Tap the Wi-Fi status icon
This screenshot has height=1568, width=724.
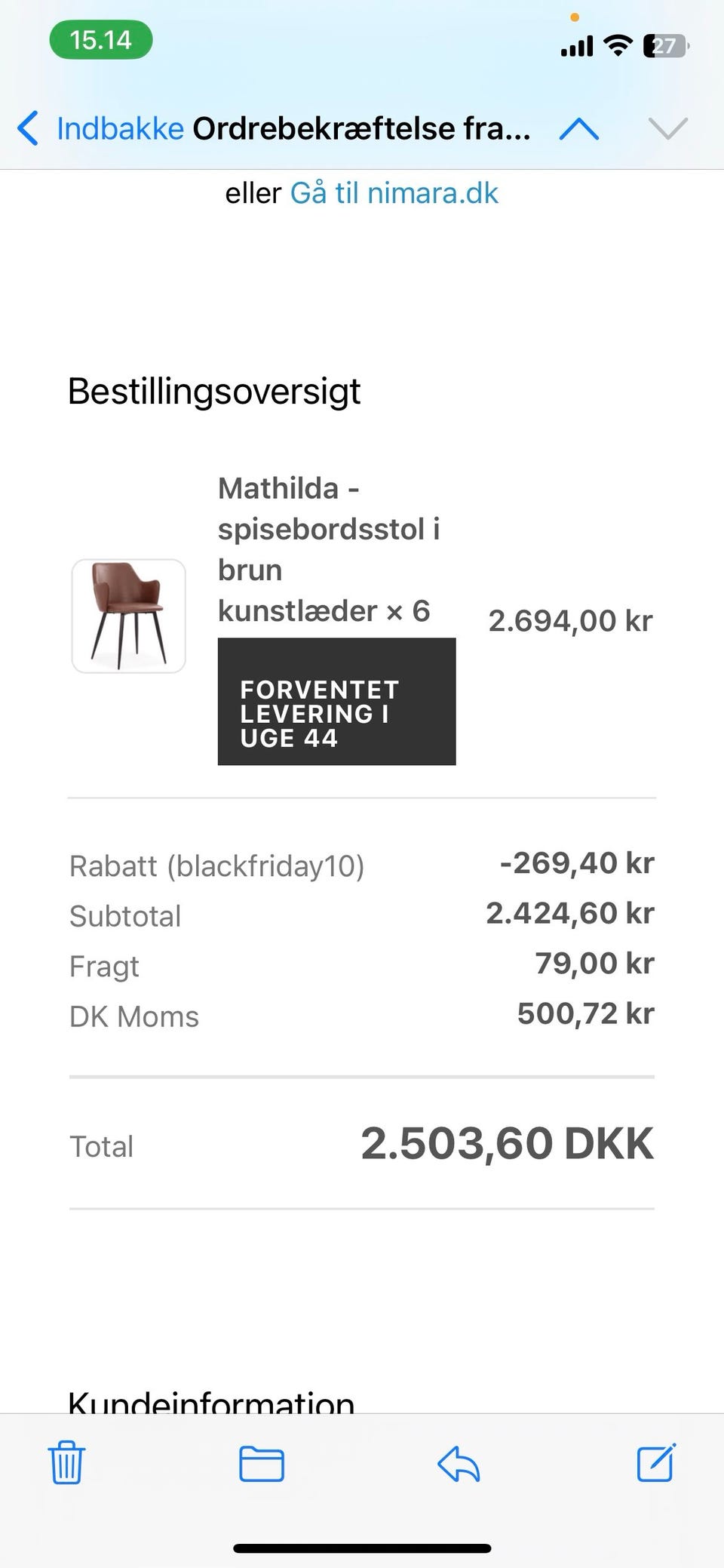pos(618,46)
